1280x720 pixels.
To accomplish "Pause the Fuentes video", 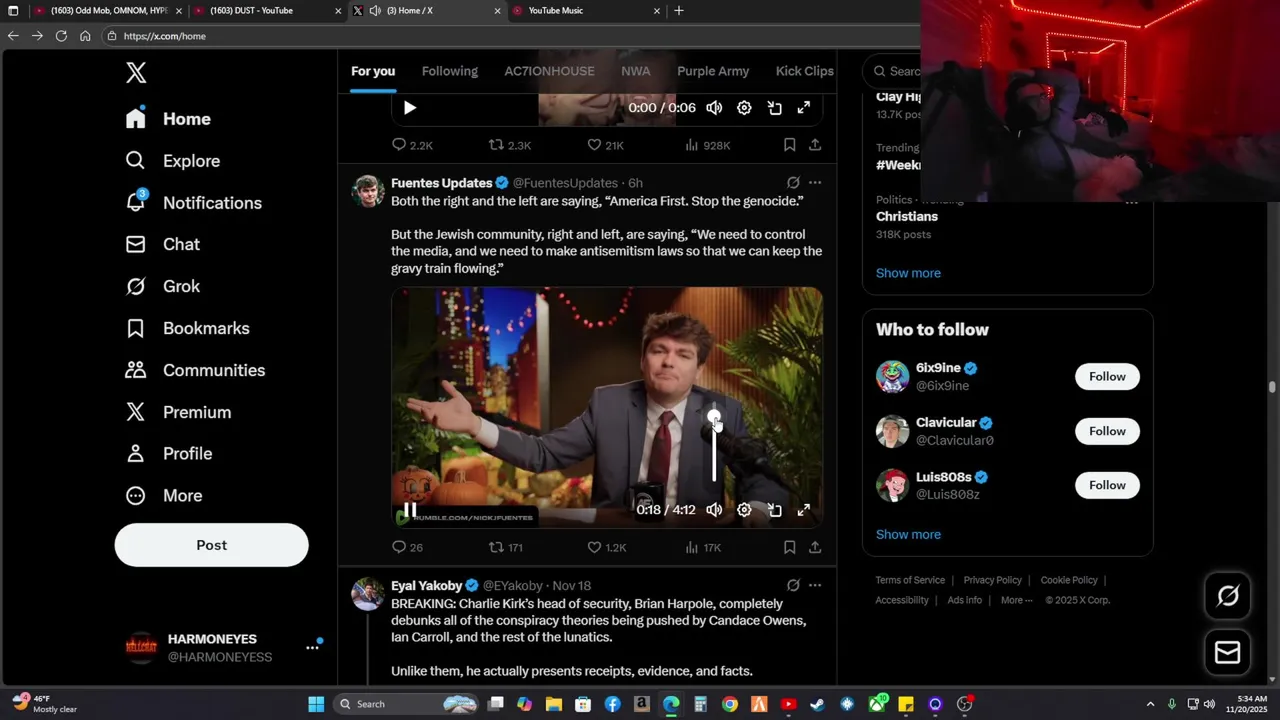I will click(x=409, y=510).
